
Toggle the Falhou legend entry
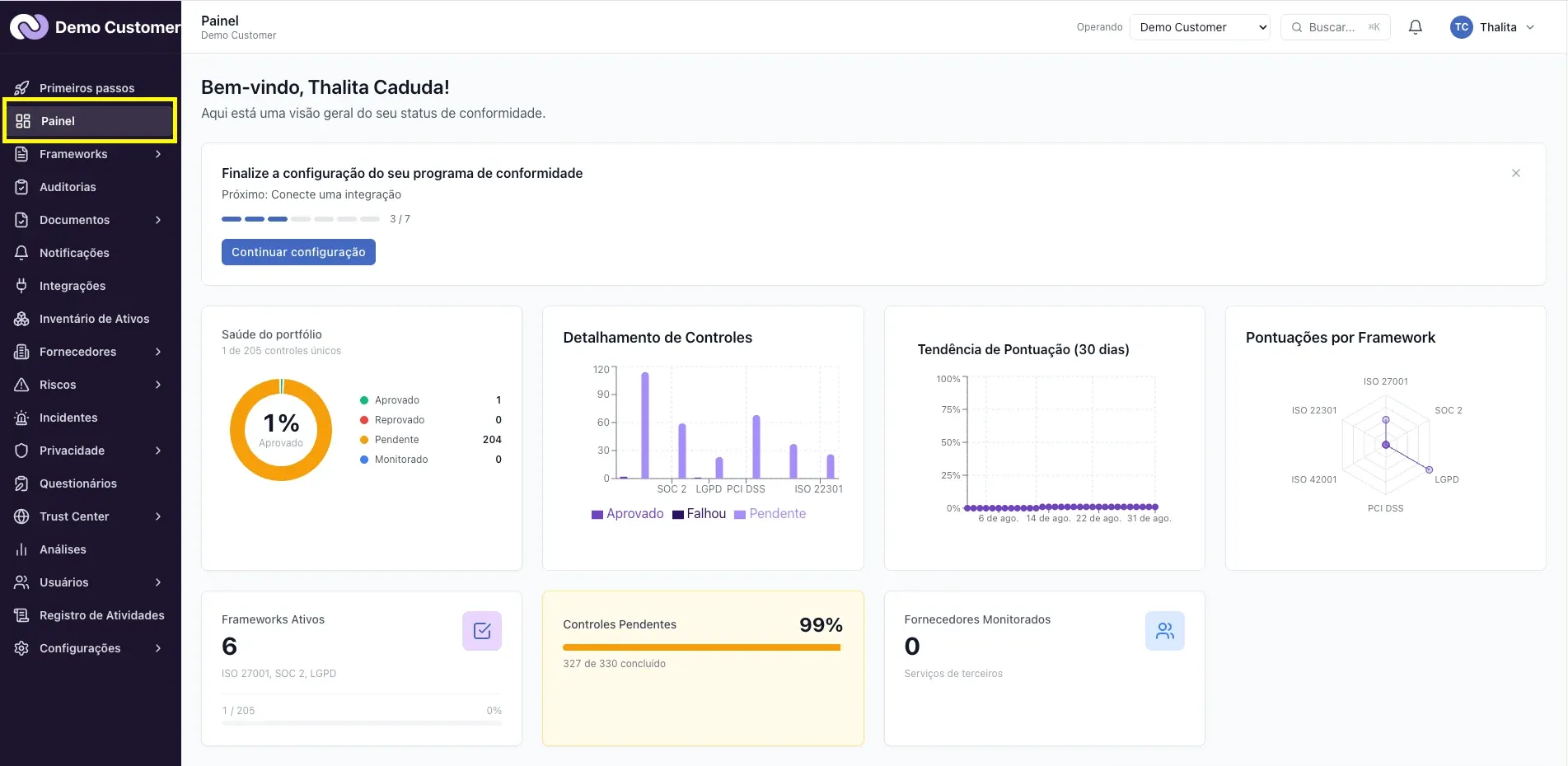(x=699, y=514)
